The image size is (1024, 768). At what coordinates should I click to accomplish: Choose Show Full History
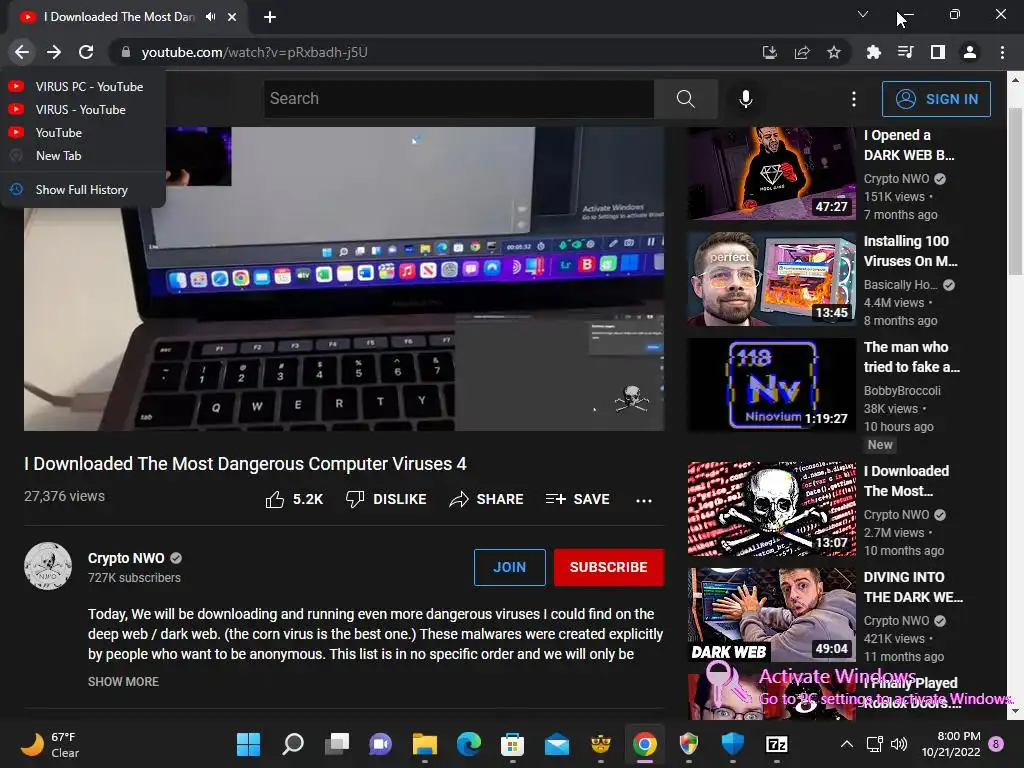[x=83, y=189]
